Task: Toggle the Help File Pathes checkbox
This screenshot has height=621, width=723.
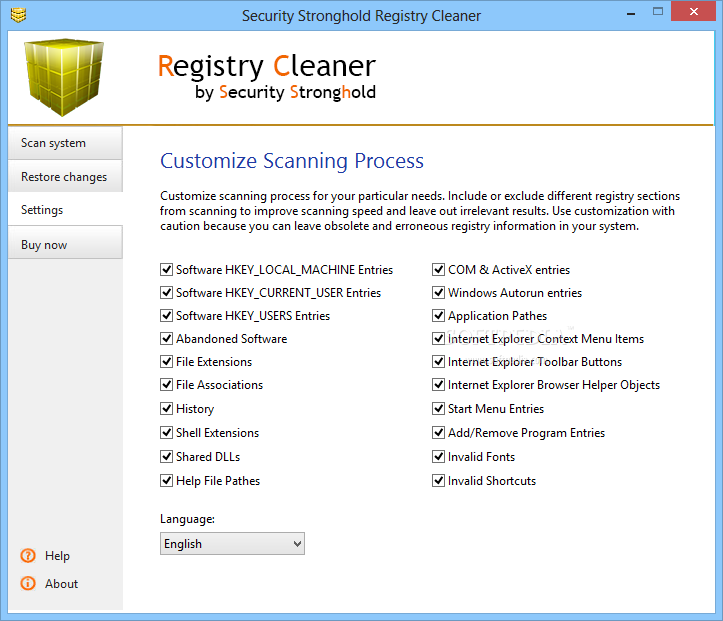Action: (166, 480)
